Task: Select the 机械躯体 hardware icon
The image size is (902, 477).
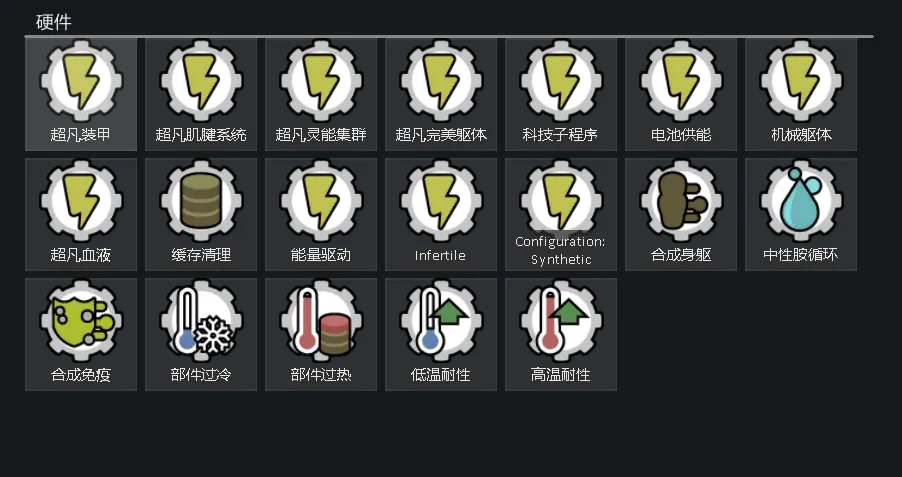Action: [801, 82]
